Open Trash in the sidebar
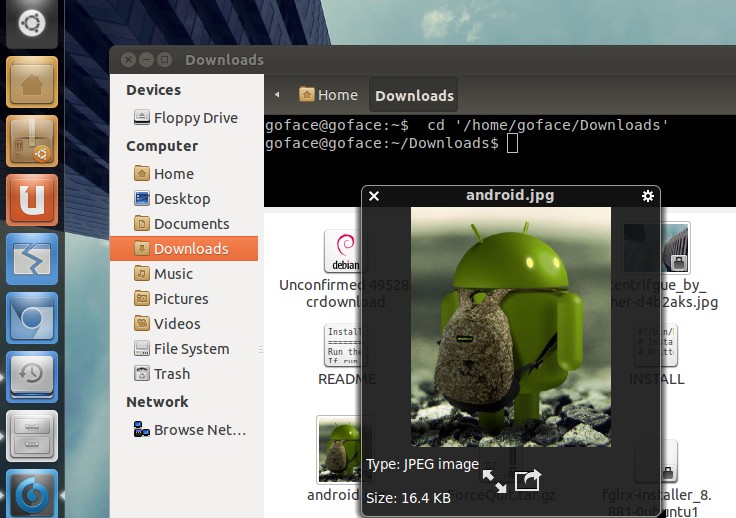This screenshot has width=736, height=518. coord(162,373)
